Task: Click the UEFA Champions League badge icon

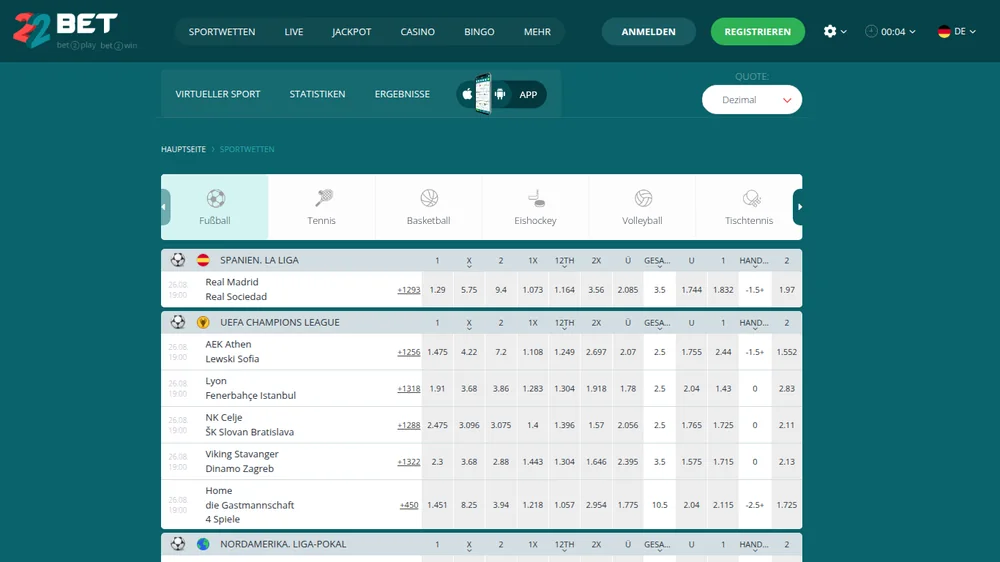Action: click(x=203, y=323)
